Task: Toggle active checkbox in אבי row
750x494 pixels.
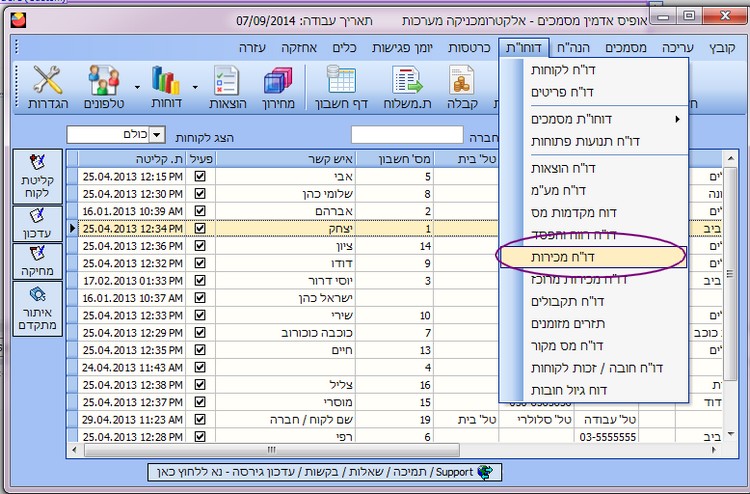Action: click(x=200, y=176)
